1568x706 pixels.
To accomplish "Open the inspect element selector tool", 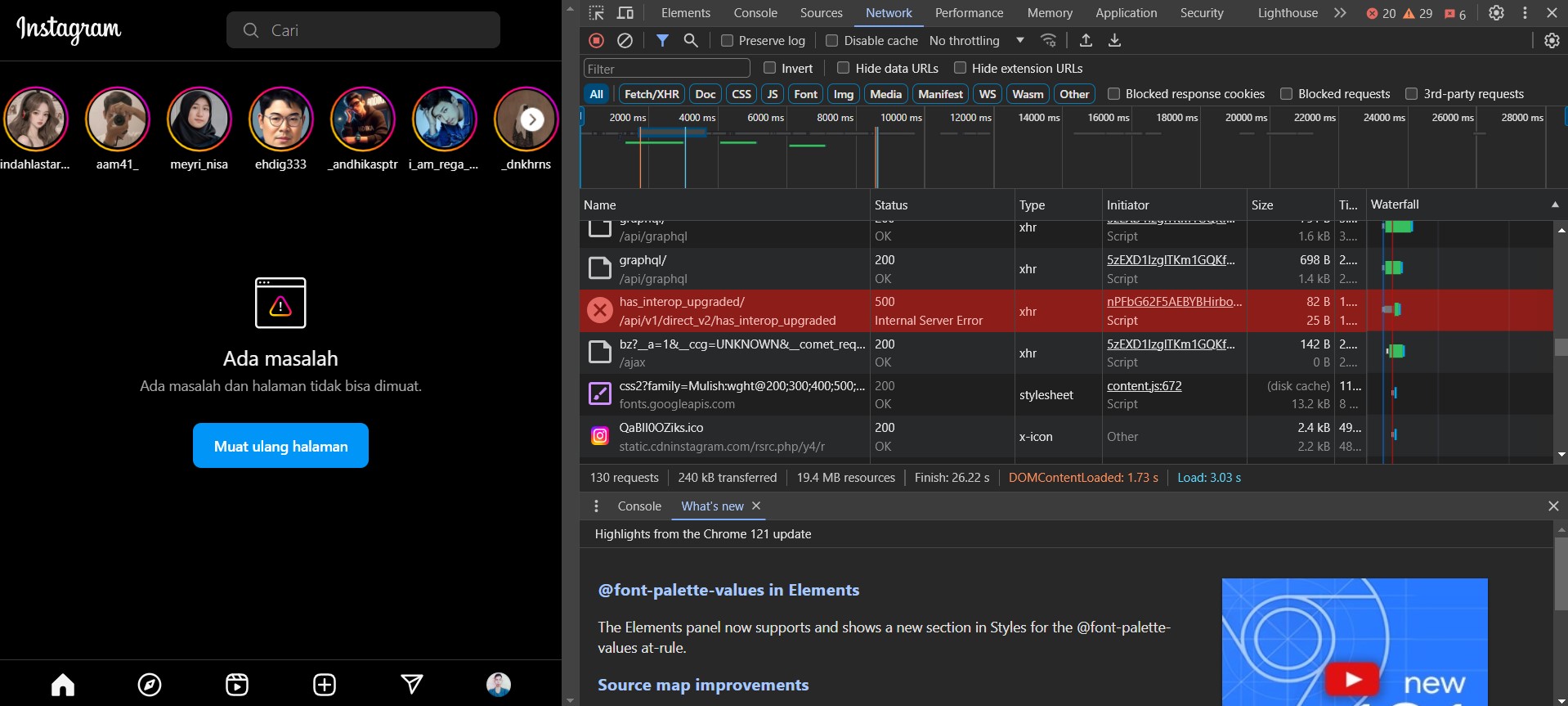I will click(597, 13).
